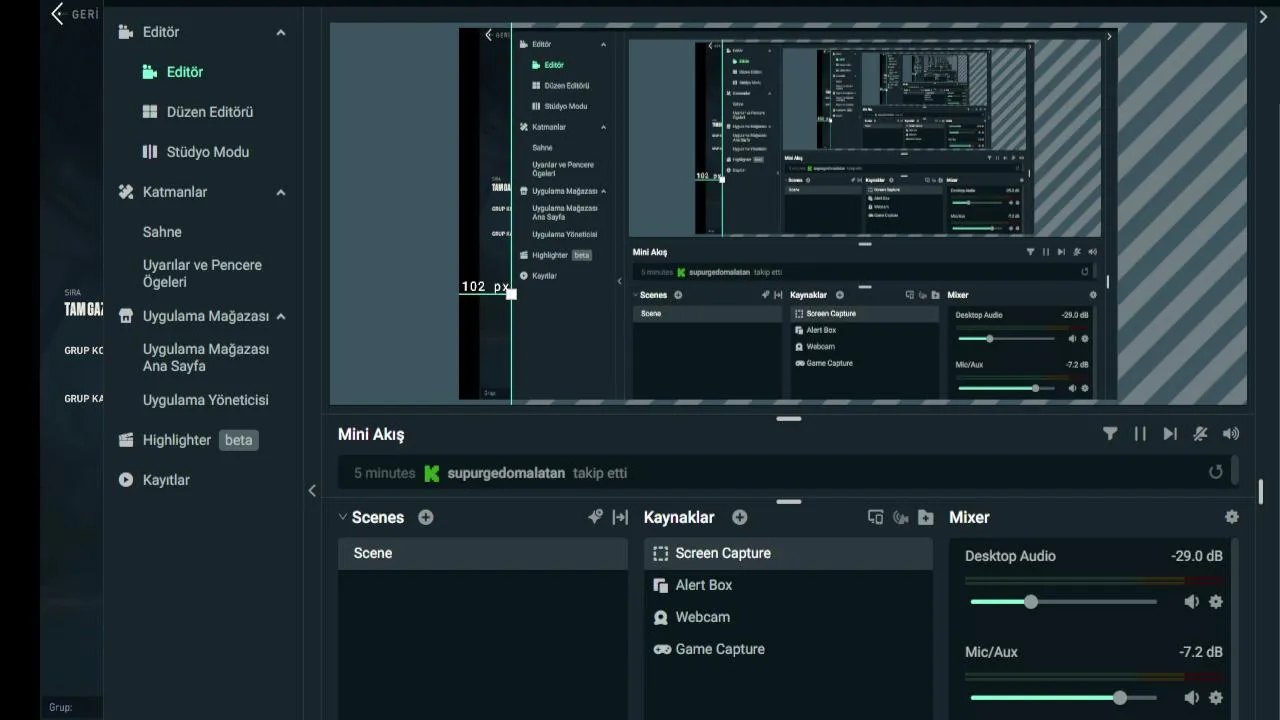Open Uygulama Yöneticisi
Viewport: 1280px width, 720px height.
206,400
